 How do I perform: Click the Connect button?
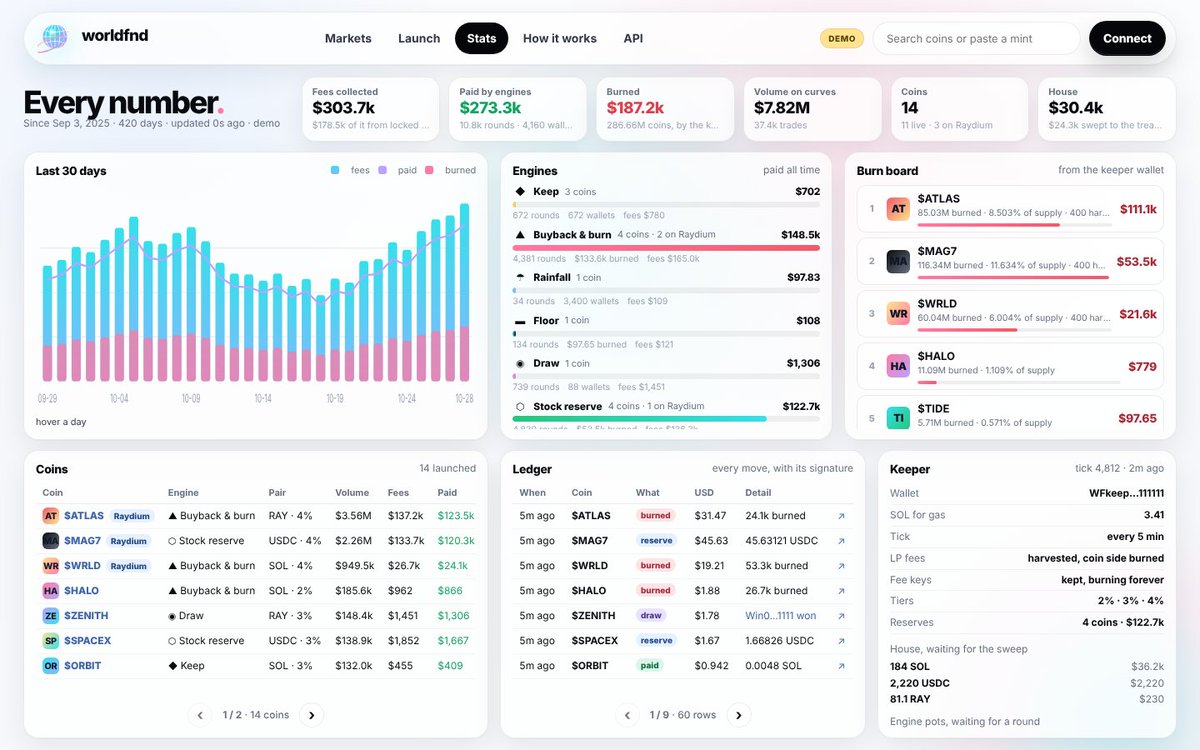pyautogui.click(x=1127, y=38)
